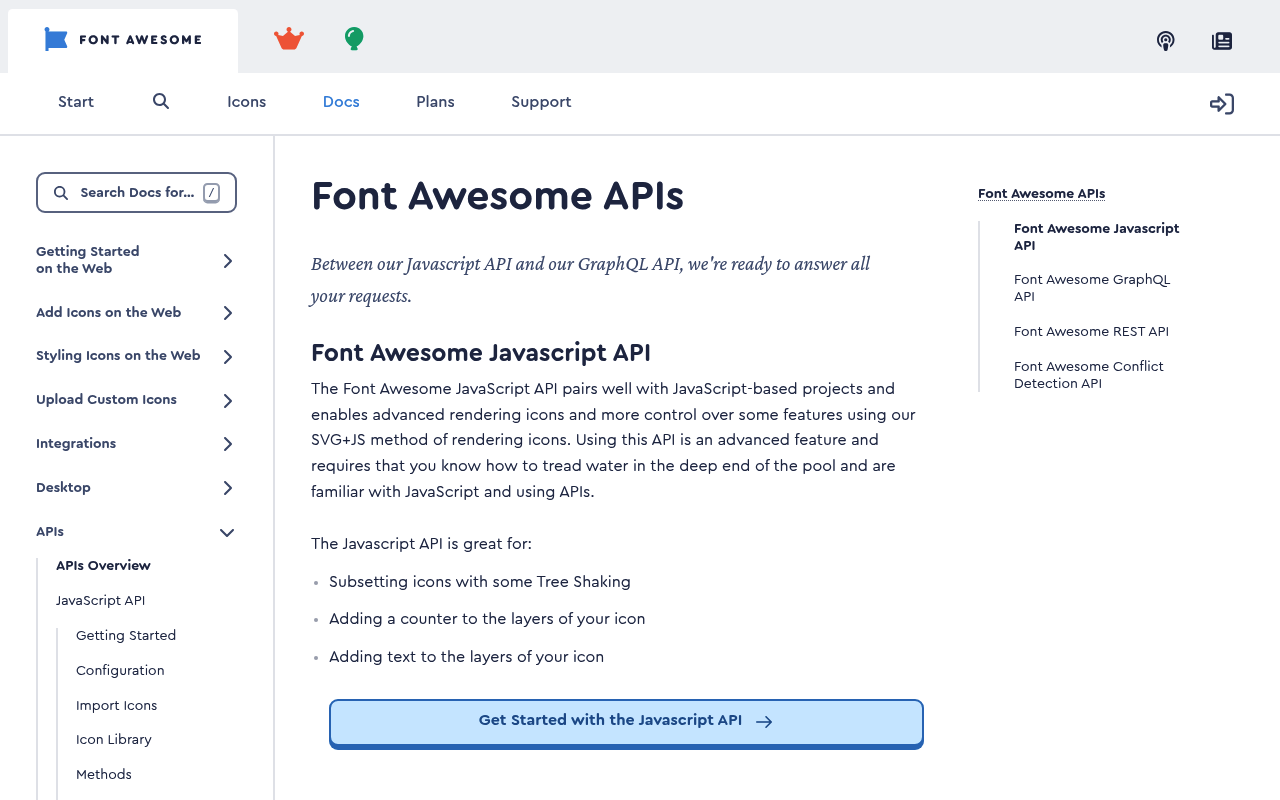Click 'Subsetting icons with some Tree Shaking' text

(x=480, y=582)
